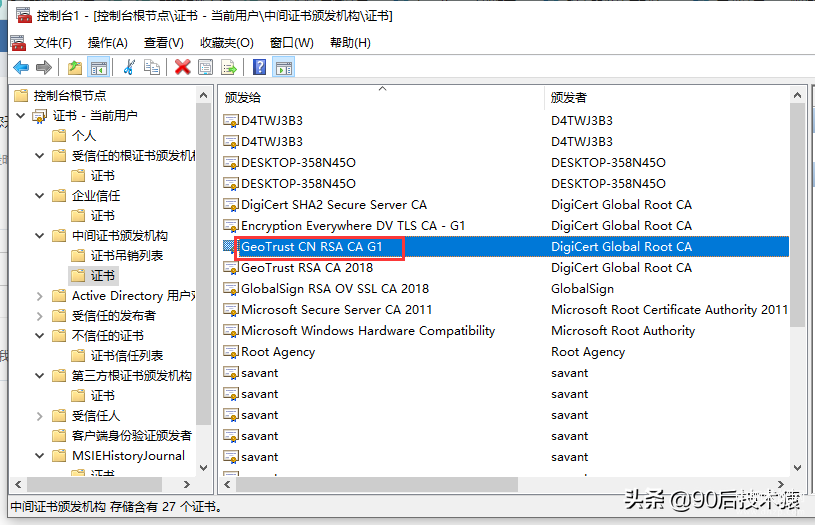The width and height of the screenshot is (815, 525).
Task: Collapse the MSIEHistoryJournal node
Action: (x=40, y=456)
